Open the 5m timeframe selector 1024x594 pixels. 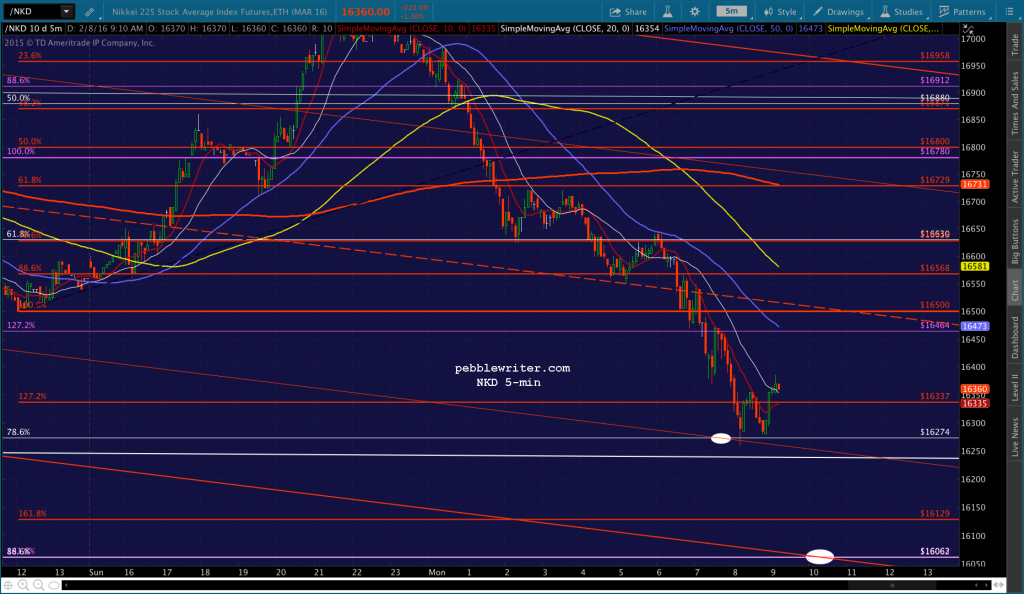coord(731,11)
